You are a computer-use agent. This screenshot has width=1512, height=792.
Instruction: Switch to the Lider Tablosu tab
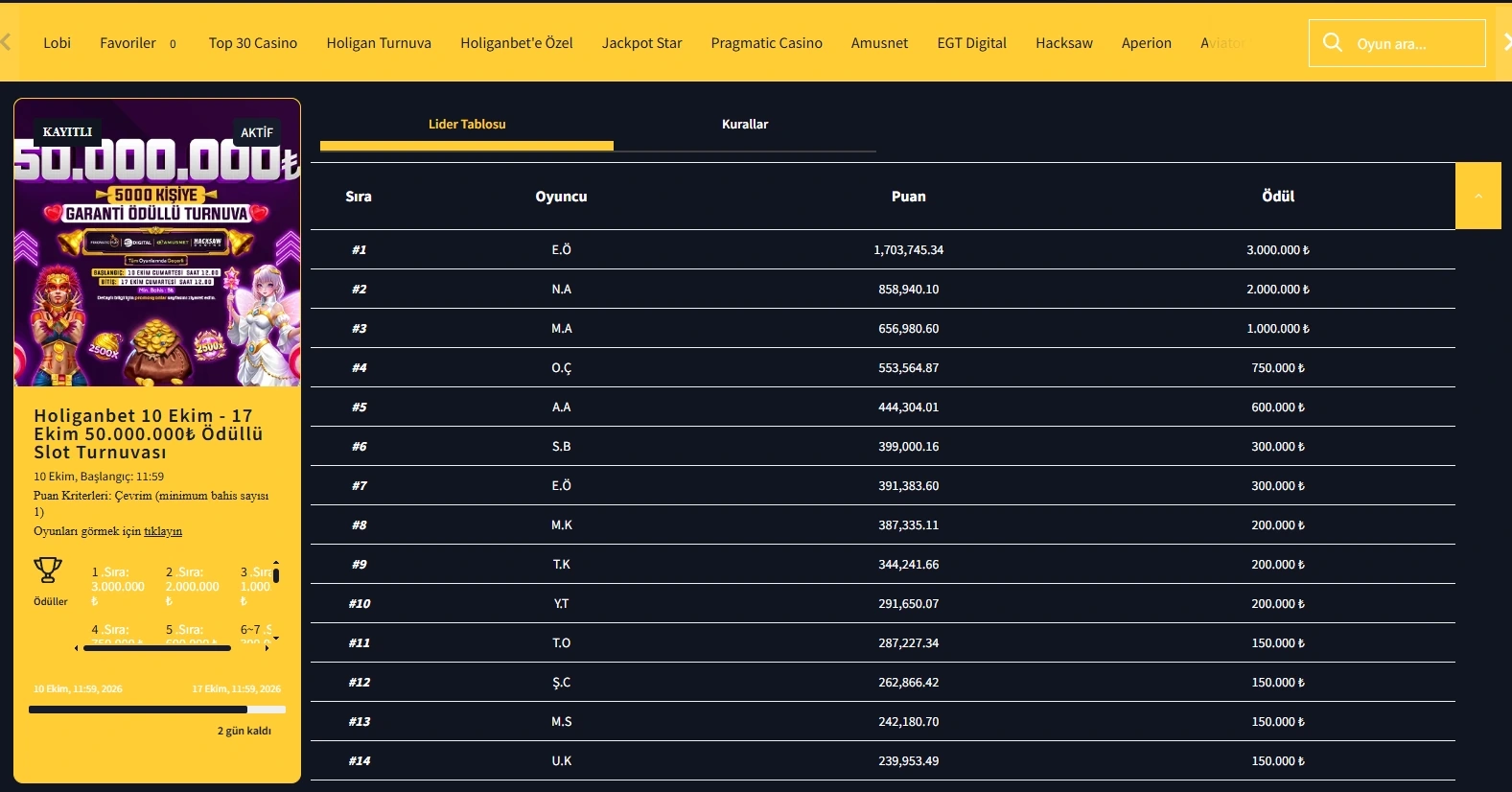click(x=467, y=125)
